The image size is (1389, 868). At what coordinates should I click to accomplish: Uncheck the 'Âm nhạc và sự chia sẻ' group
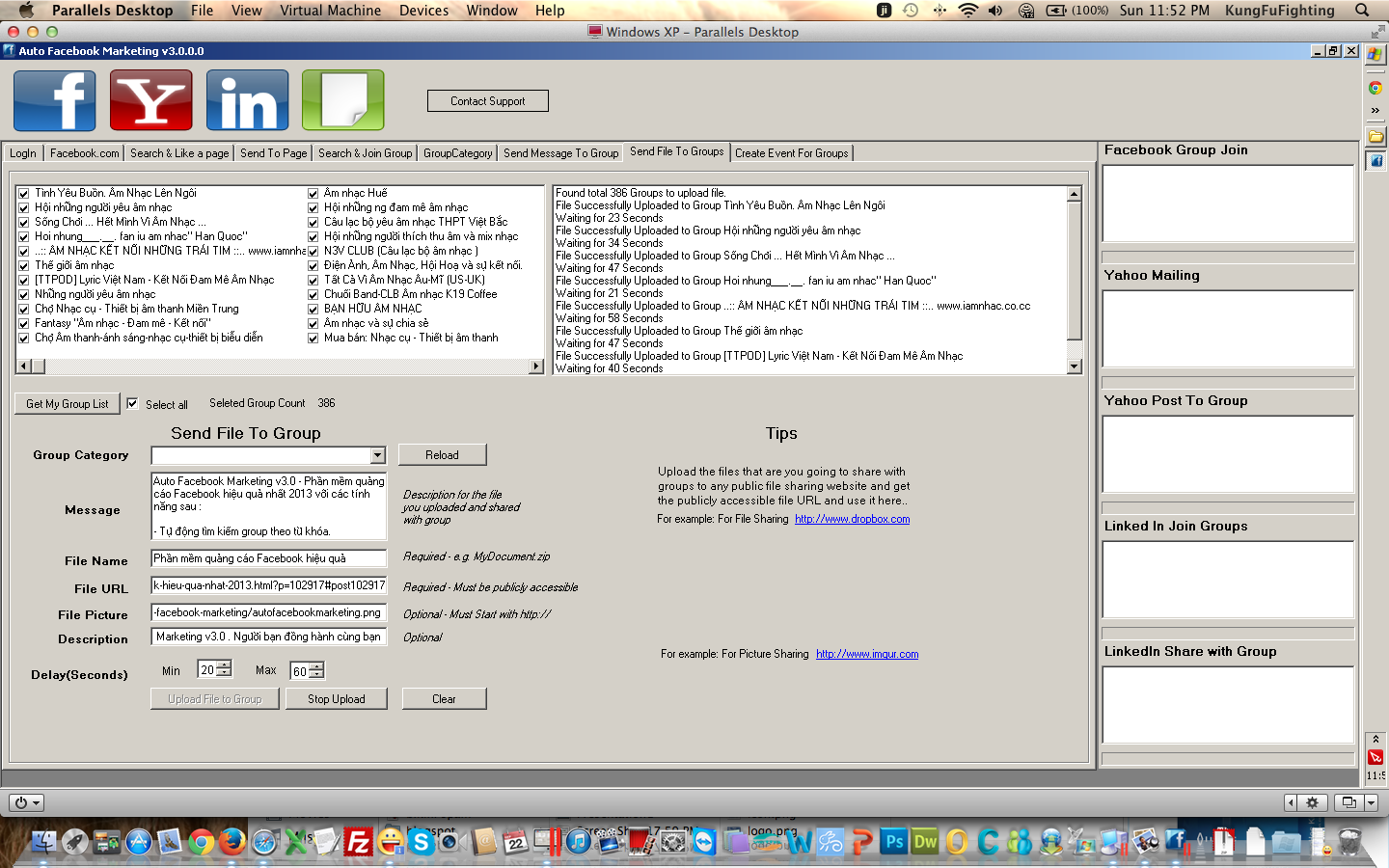pyautogui.click(x=313, y=324)
